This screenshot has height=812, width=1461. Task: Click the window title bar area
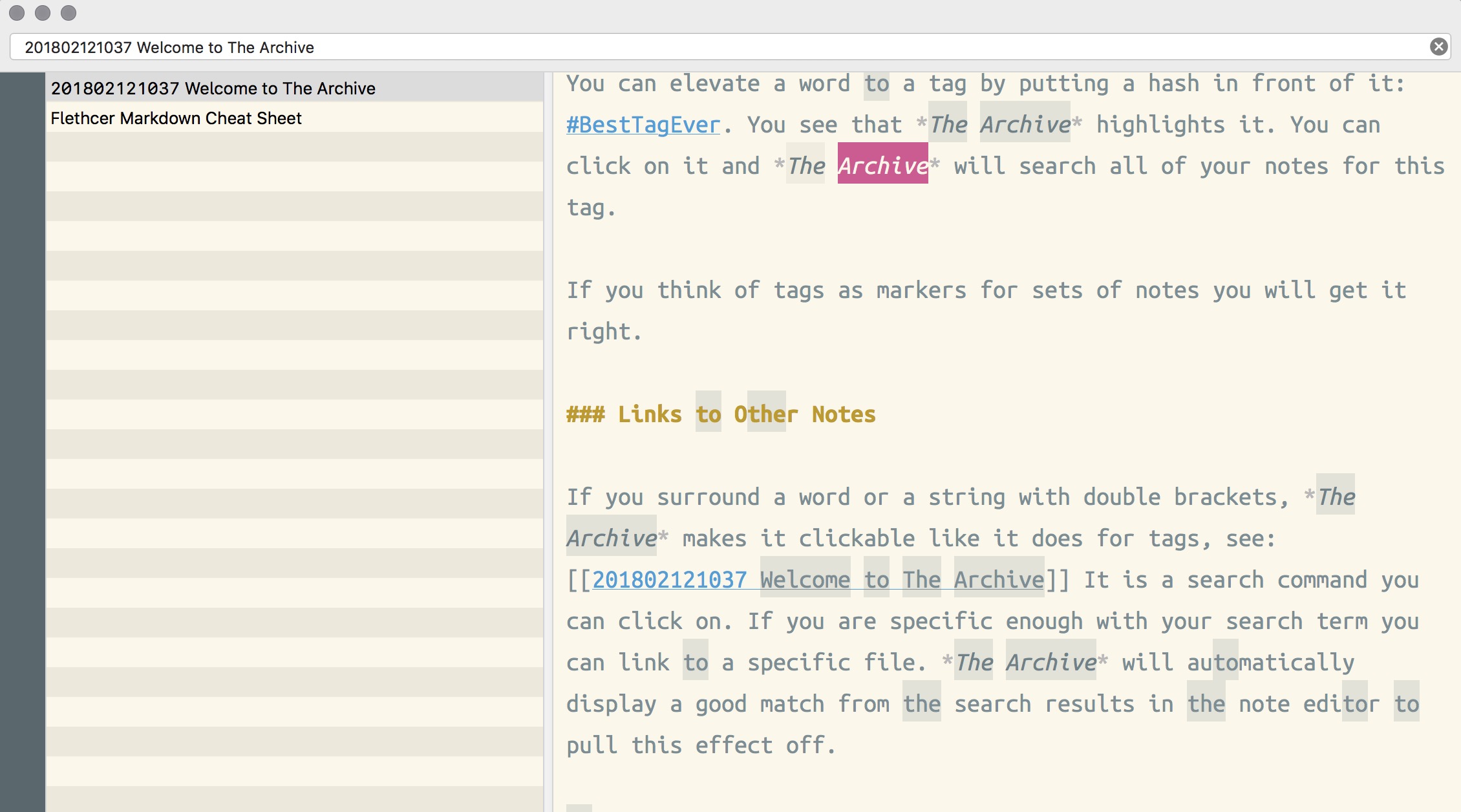point(730,14)
